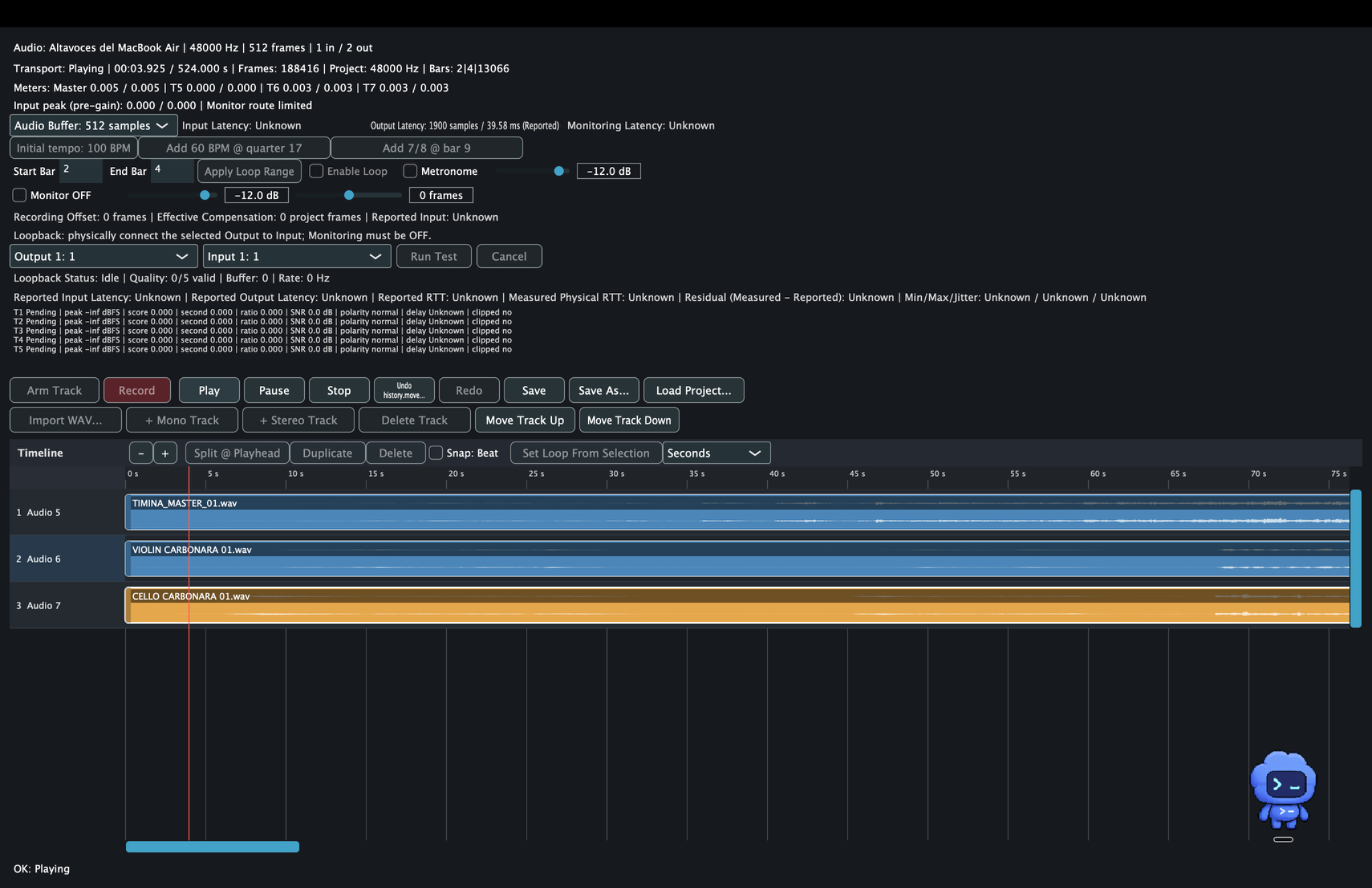Click Move Track Down

point(629,420)
